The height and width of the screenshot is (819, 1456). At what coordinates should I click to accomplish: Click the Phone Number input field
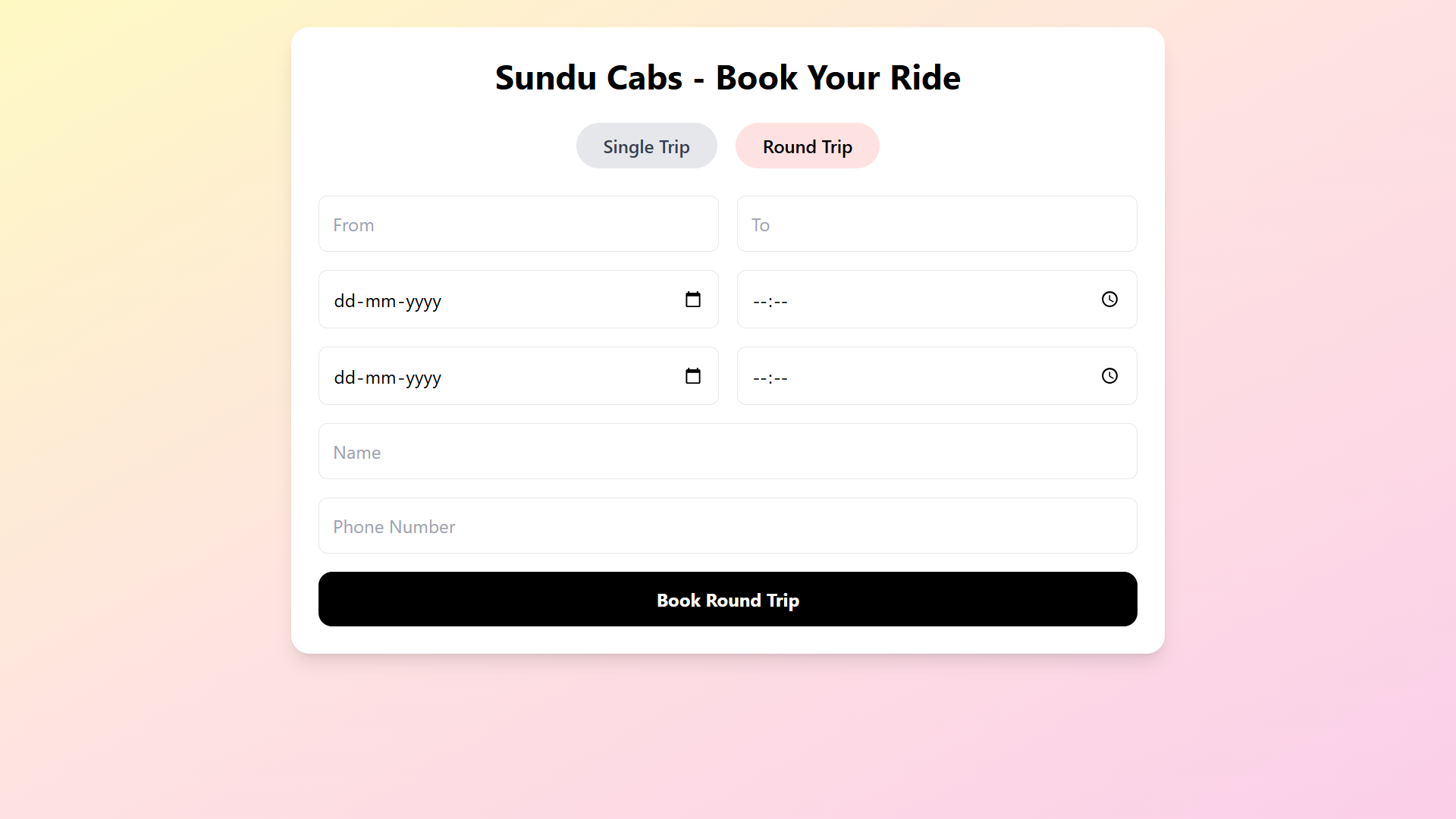(x=727, y=526)
